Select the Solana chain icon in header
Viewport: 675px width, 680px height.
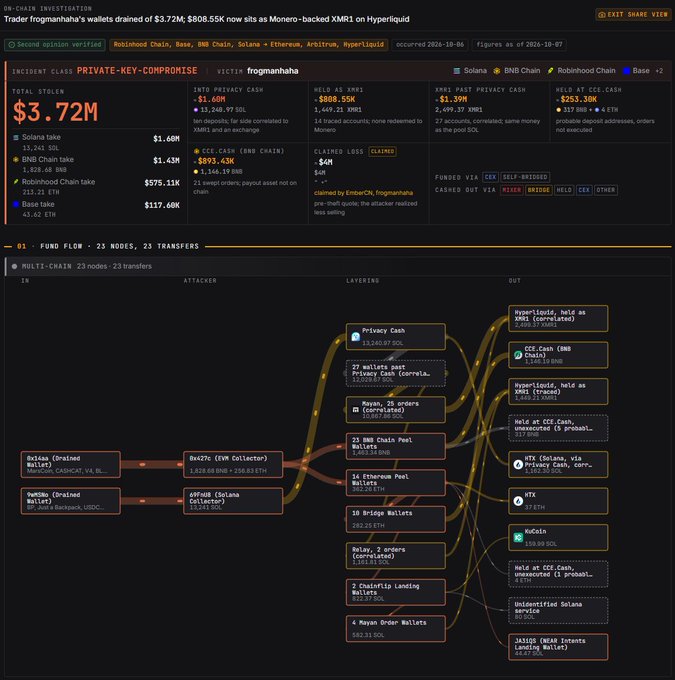pos(456,71)
